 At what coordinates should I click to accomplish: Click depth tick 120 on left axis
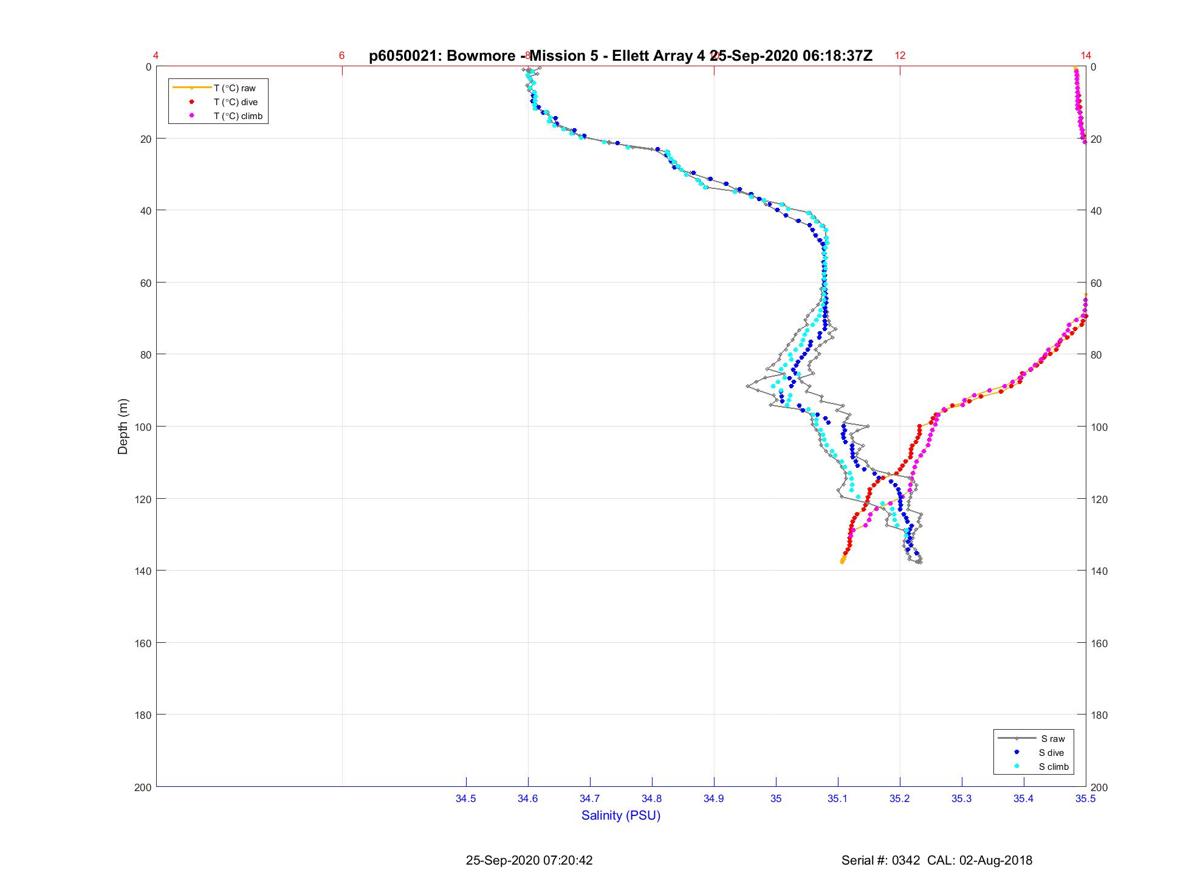pyautogui.click(x=143, y=499)
